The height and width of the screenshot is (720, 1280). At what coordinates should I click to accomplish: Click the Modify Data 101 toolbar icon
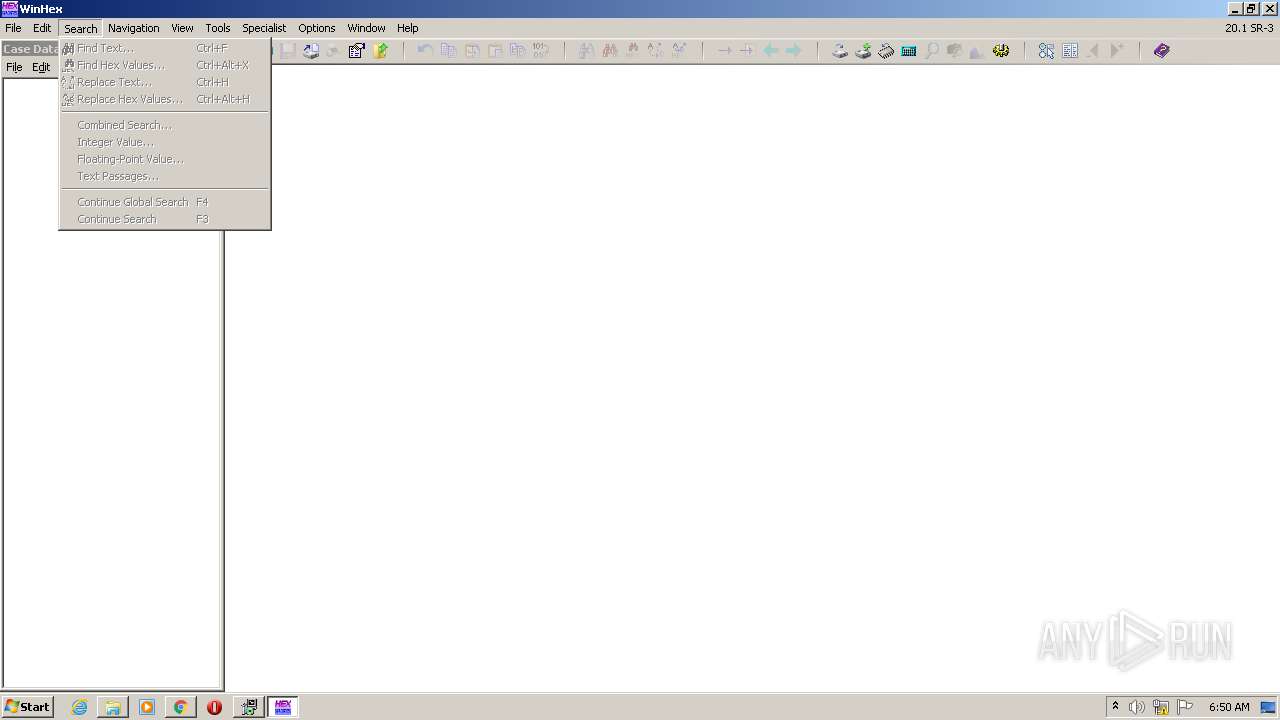(x=540, y=50)
